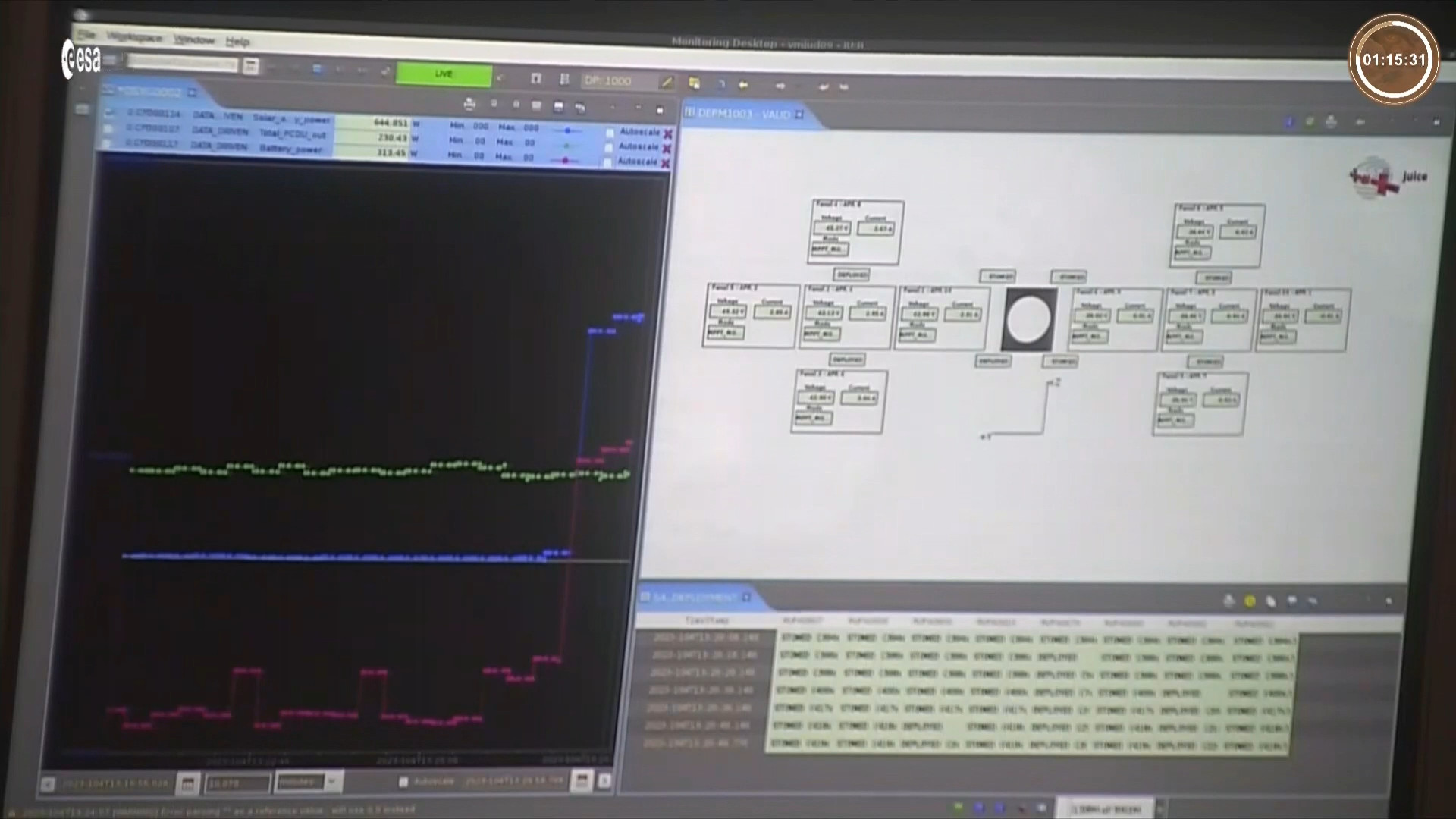Click the print icon in plot toolbar

pos(469,105)
